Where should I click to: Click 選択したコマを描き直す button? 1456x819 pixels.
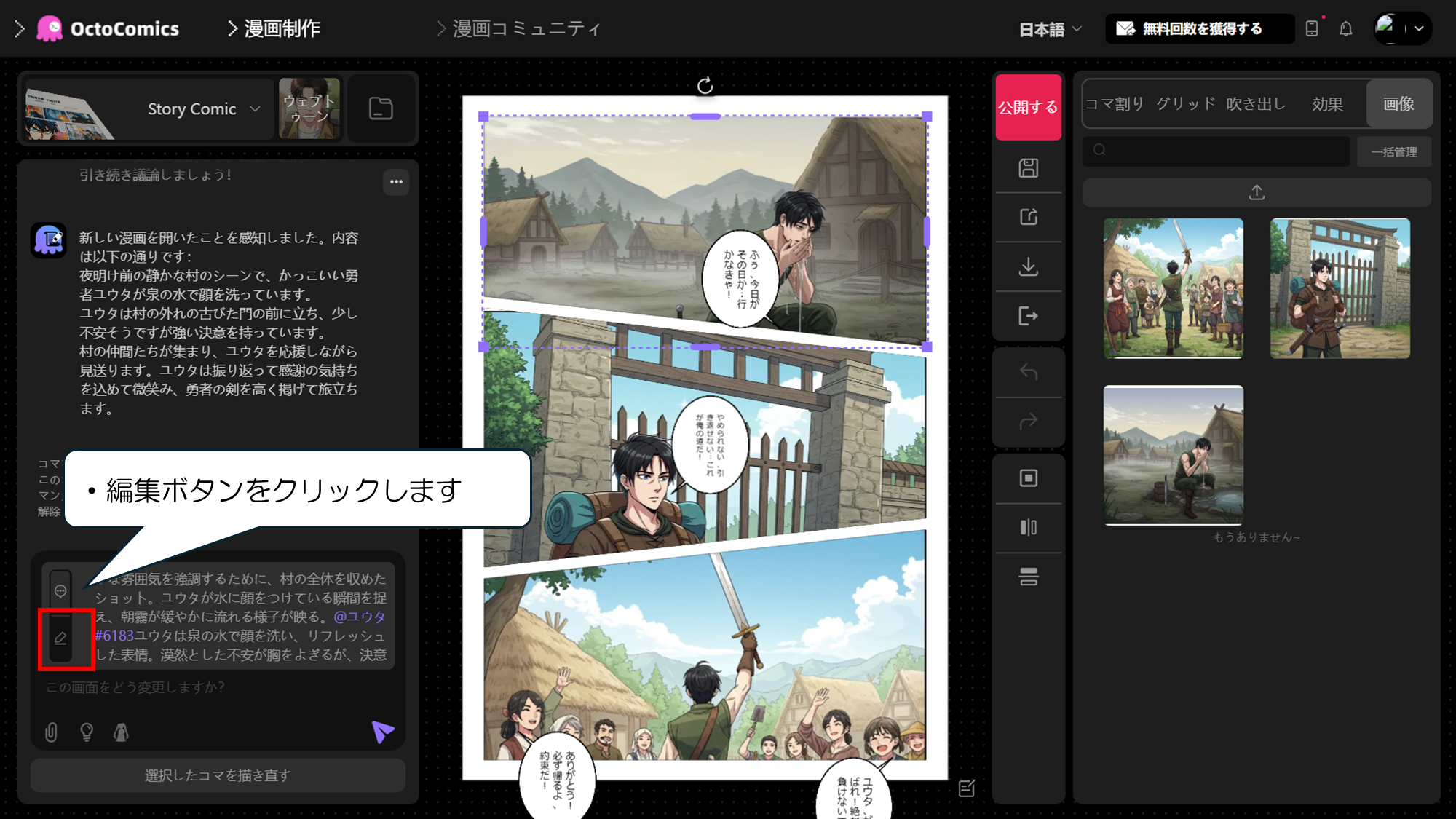tap(218, 775)
